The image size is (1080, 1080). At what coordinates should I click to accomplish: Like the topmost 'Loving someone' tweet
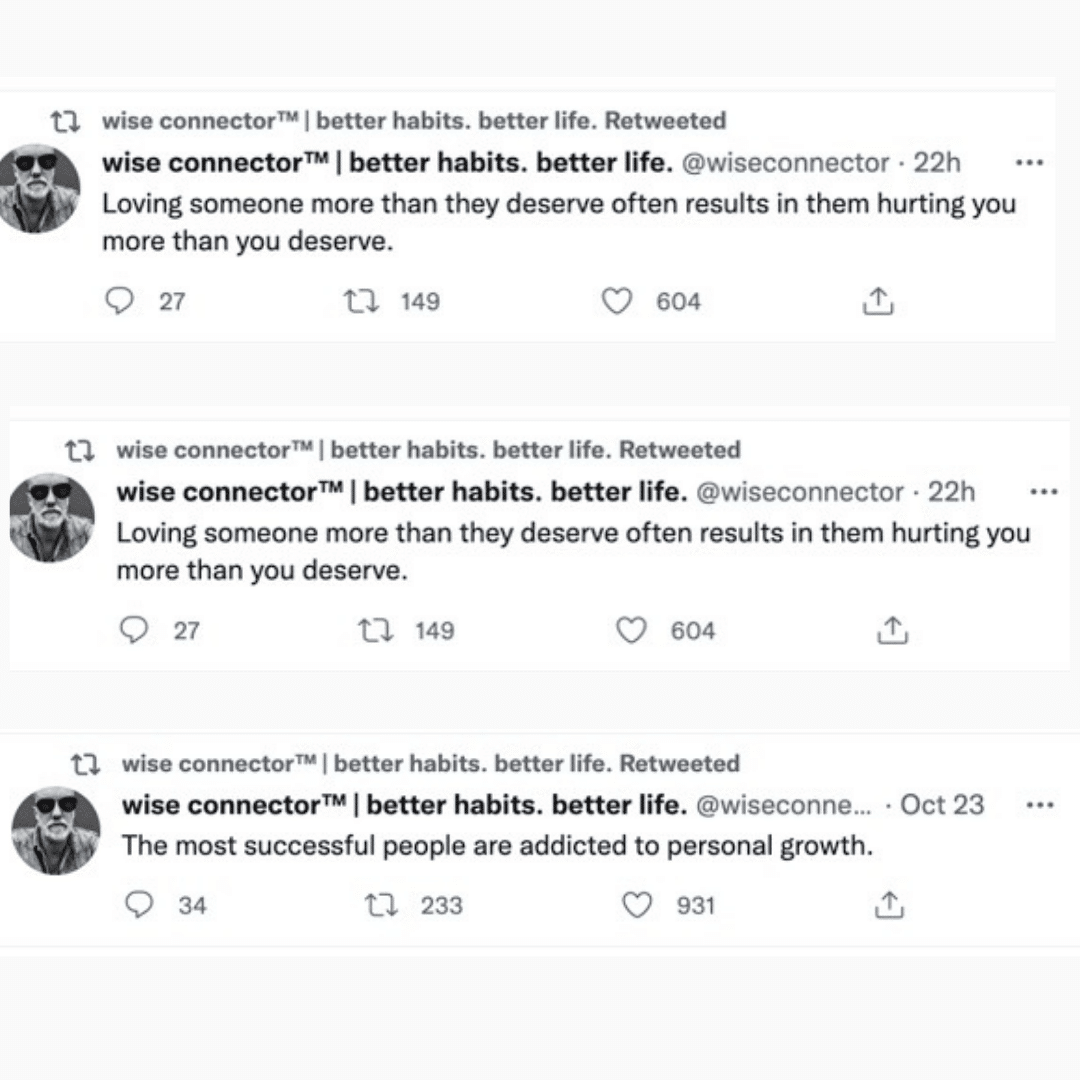click(x=619, y=301)
